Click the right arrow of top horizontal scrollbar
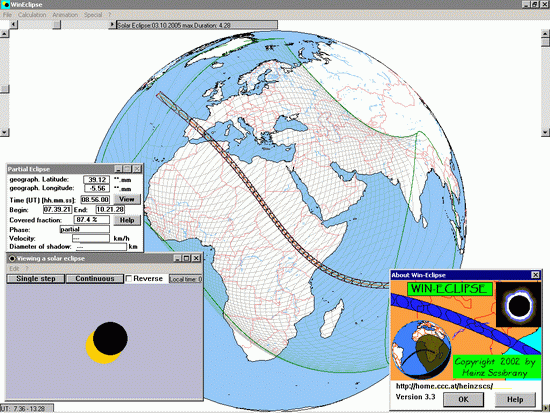This screenshot has height=413, width=550. (x=112, y=25)
